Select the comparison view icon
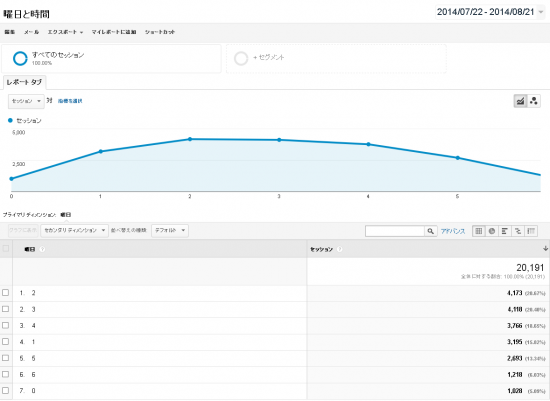 (518, 231)
